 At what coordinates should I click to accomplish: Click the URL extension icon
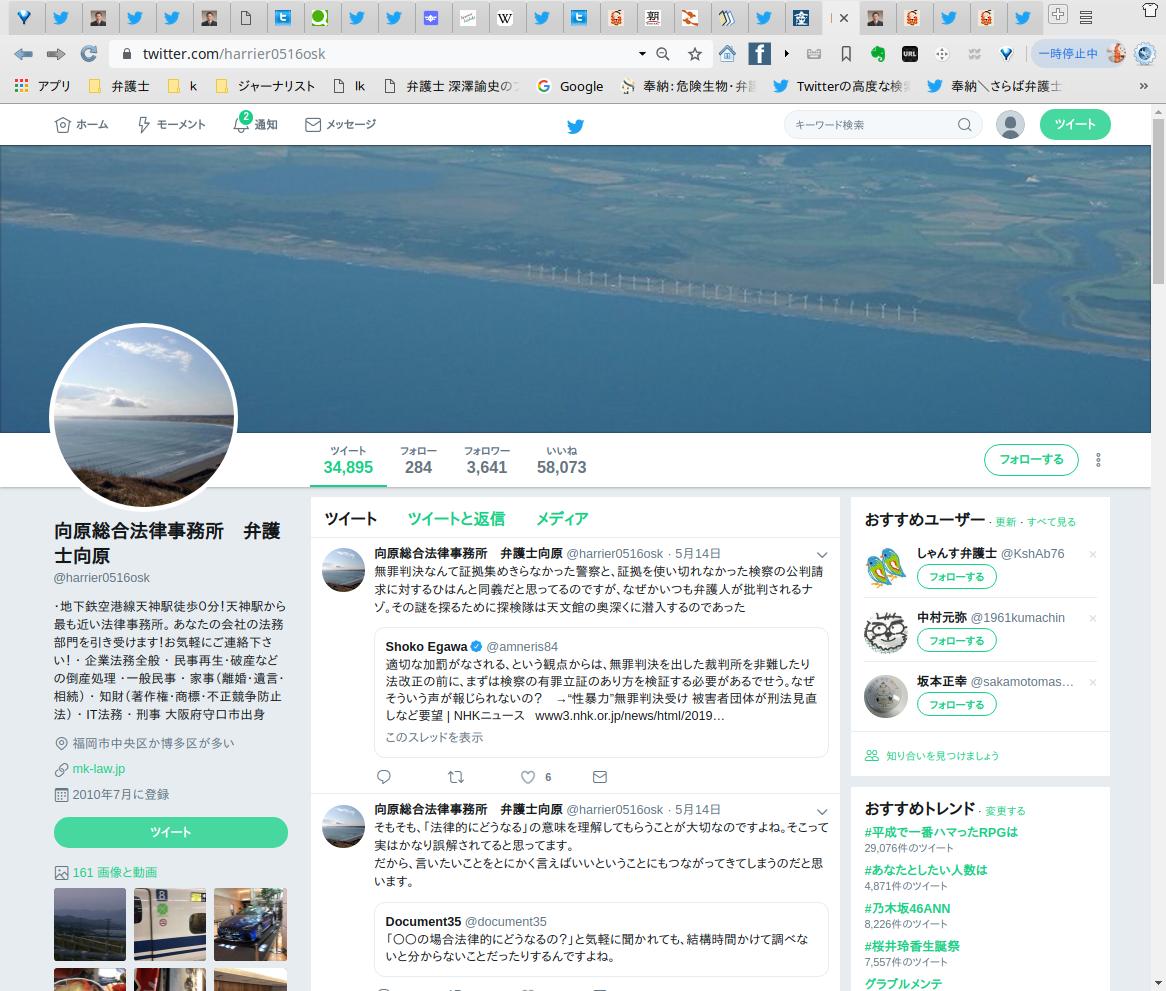tap(909, 54)
